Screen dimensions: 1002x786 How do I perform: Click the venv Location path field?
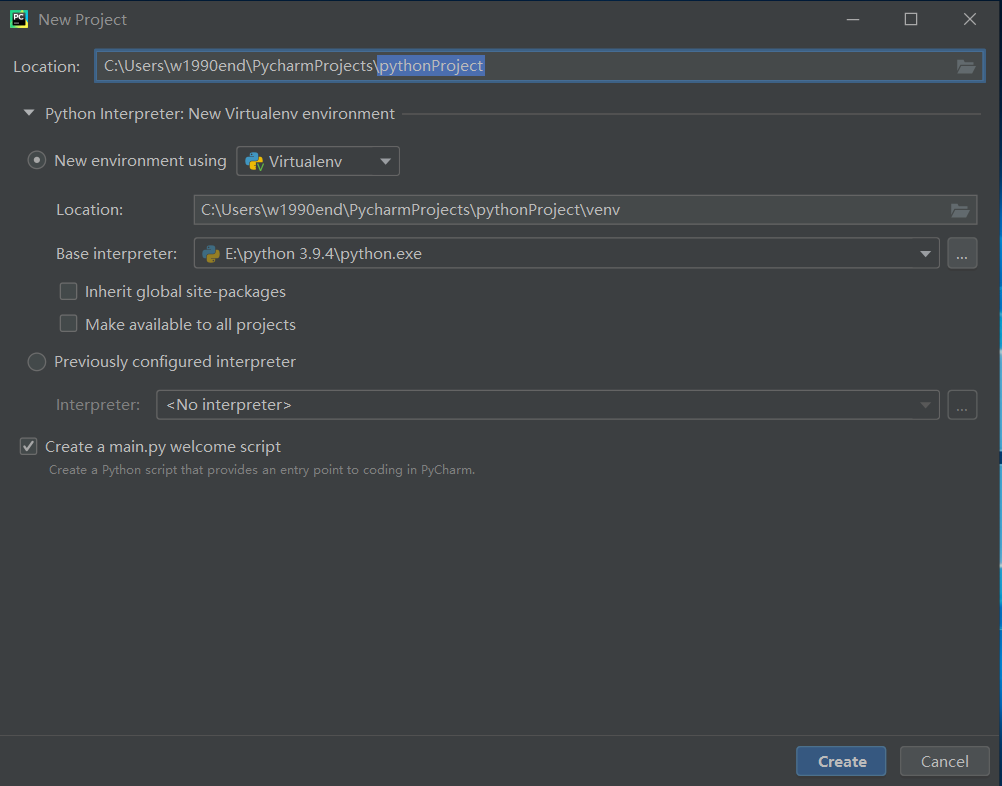(585, 210)
